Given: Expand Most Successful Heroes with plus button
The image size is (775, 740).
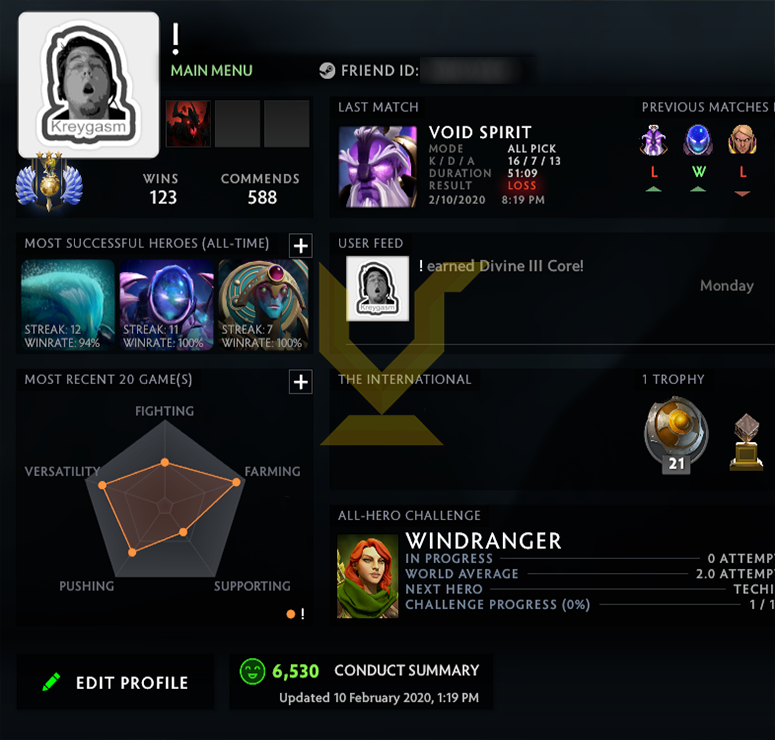Looking at the screenshot, I should pos(301,246).
